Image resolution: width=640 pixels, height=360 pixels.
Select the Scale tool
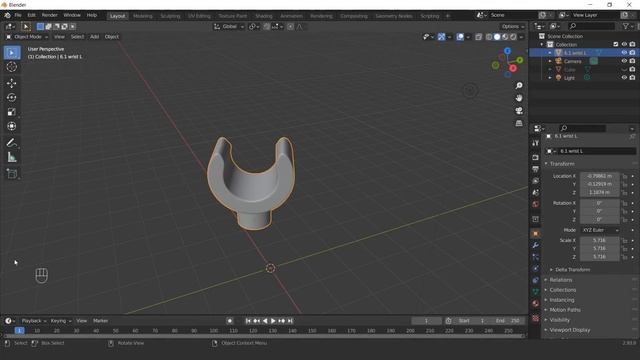(12, 112)
